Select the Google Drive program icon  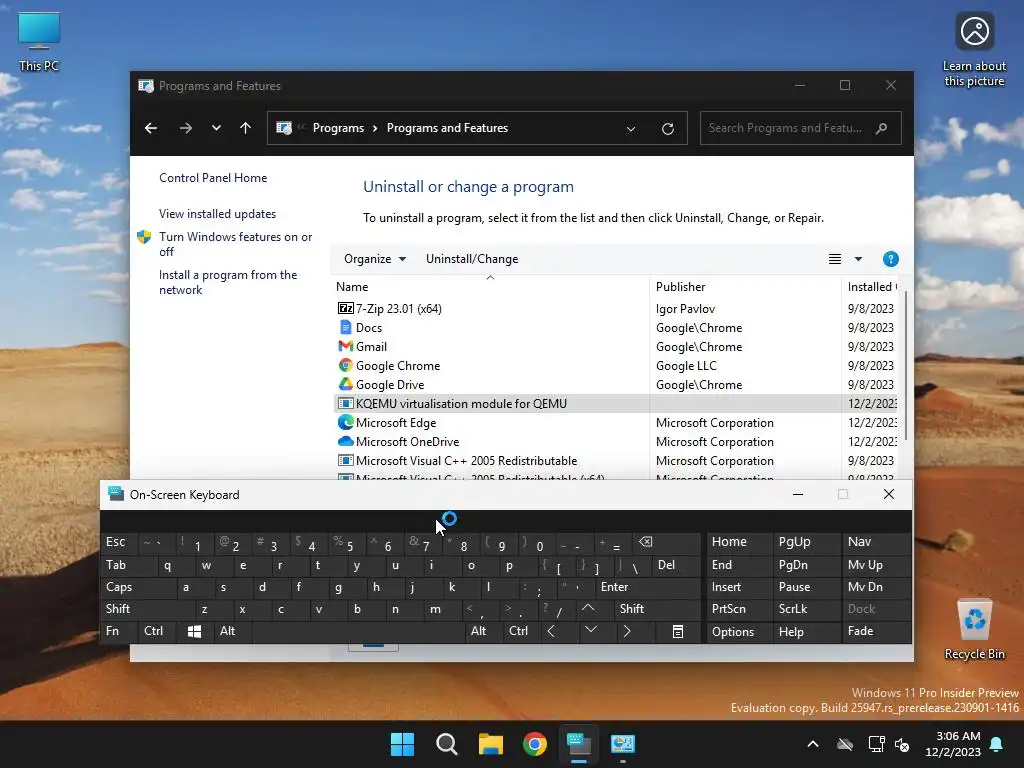pos(345,384)
